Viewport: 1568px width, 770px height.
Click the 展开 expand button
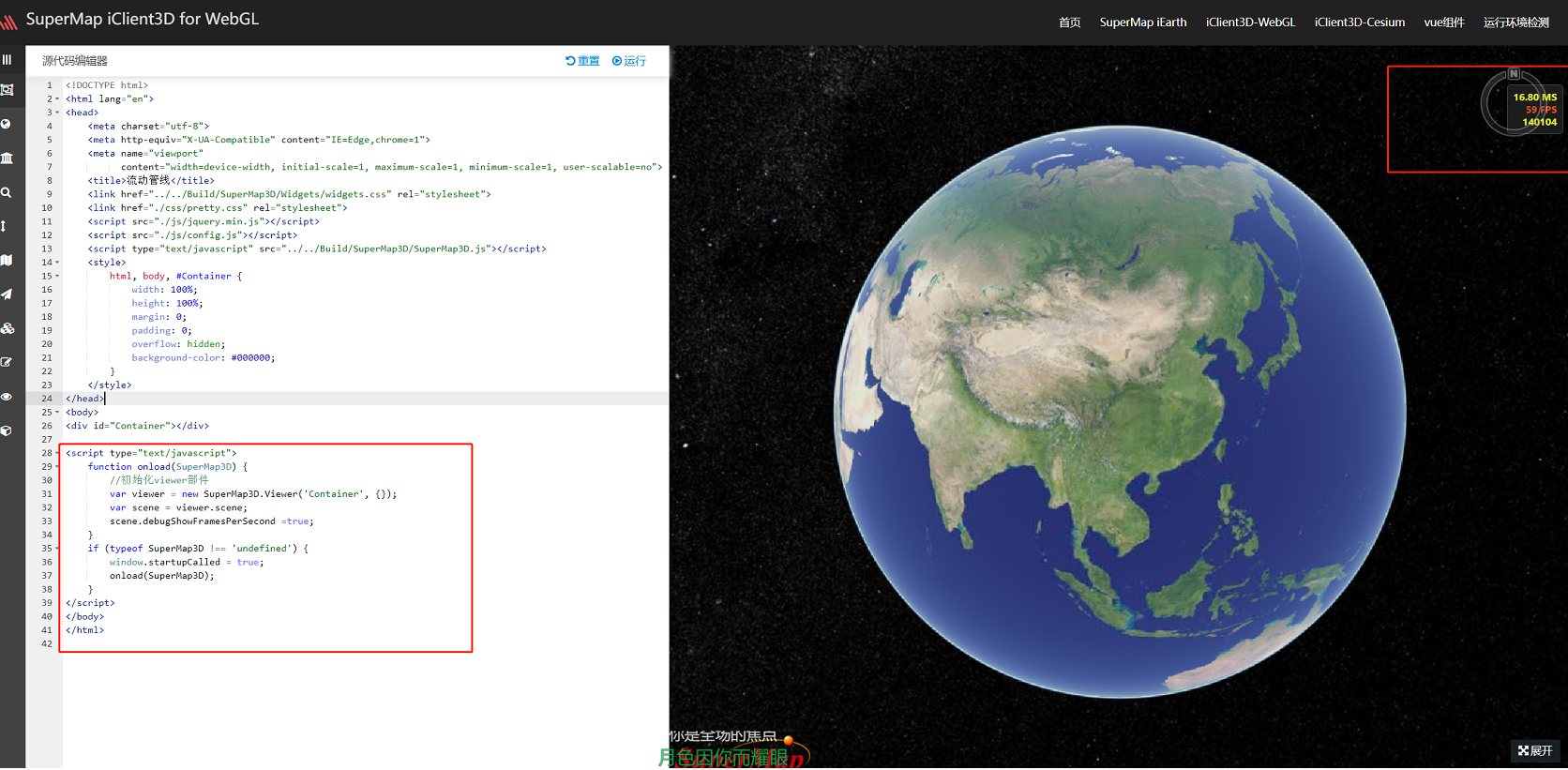tap(1535, 750)
